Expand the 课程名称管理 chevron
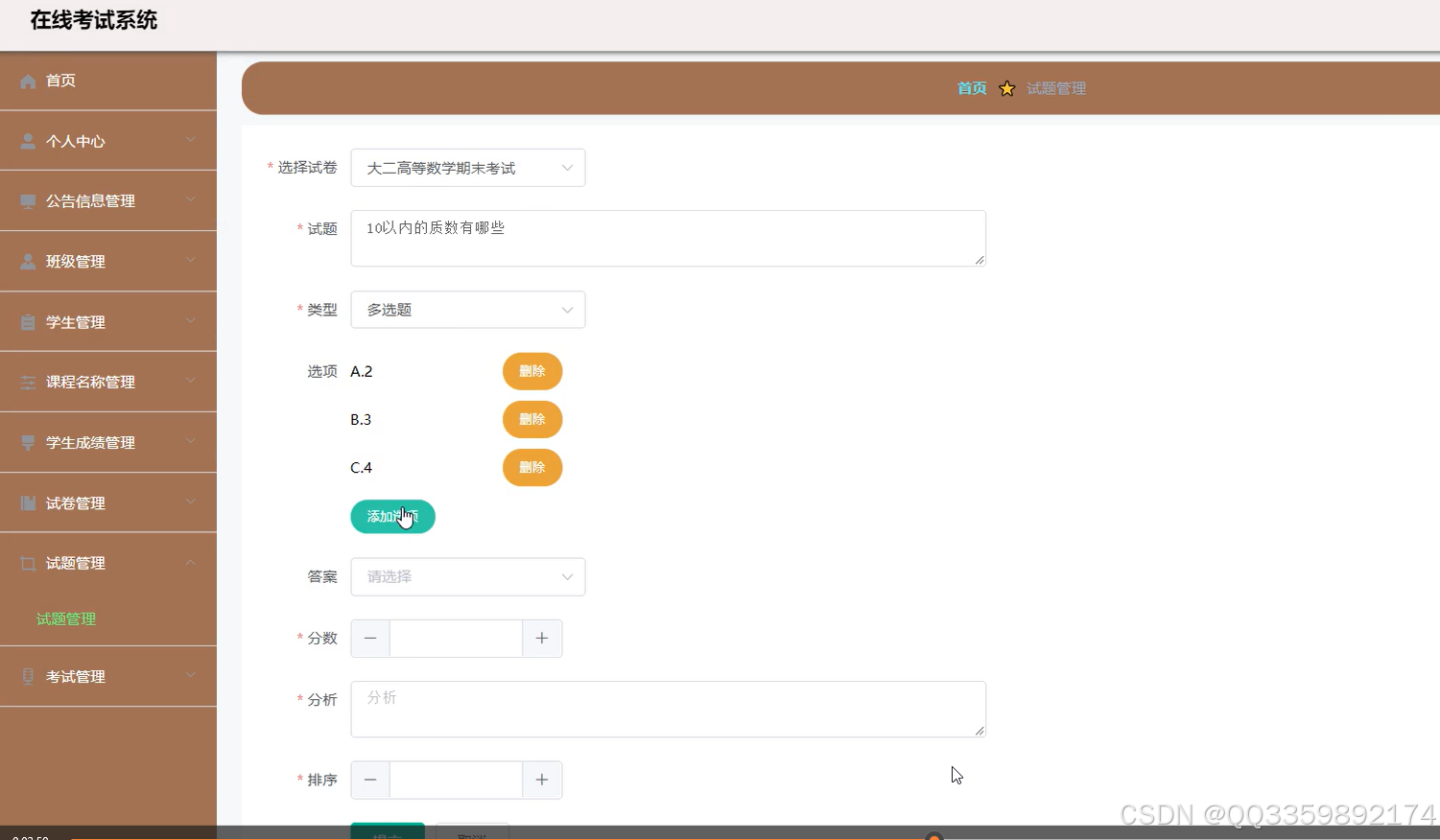Screen dimensions: 1440x840 pyautogui.click(x=191, y=381)
